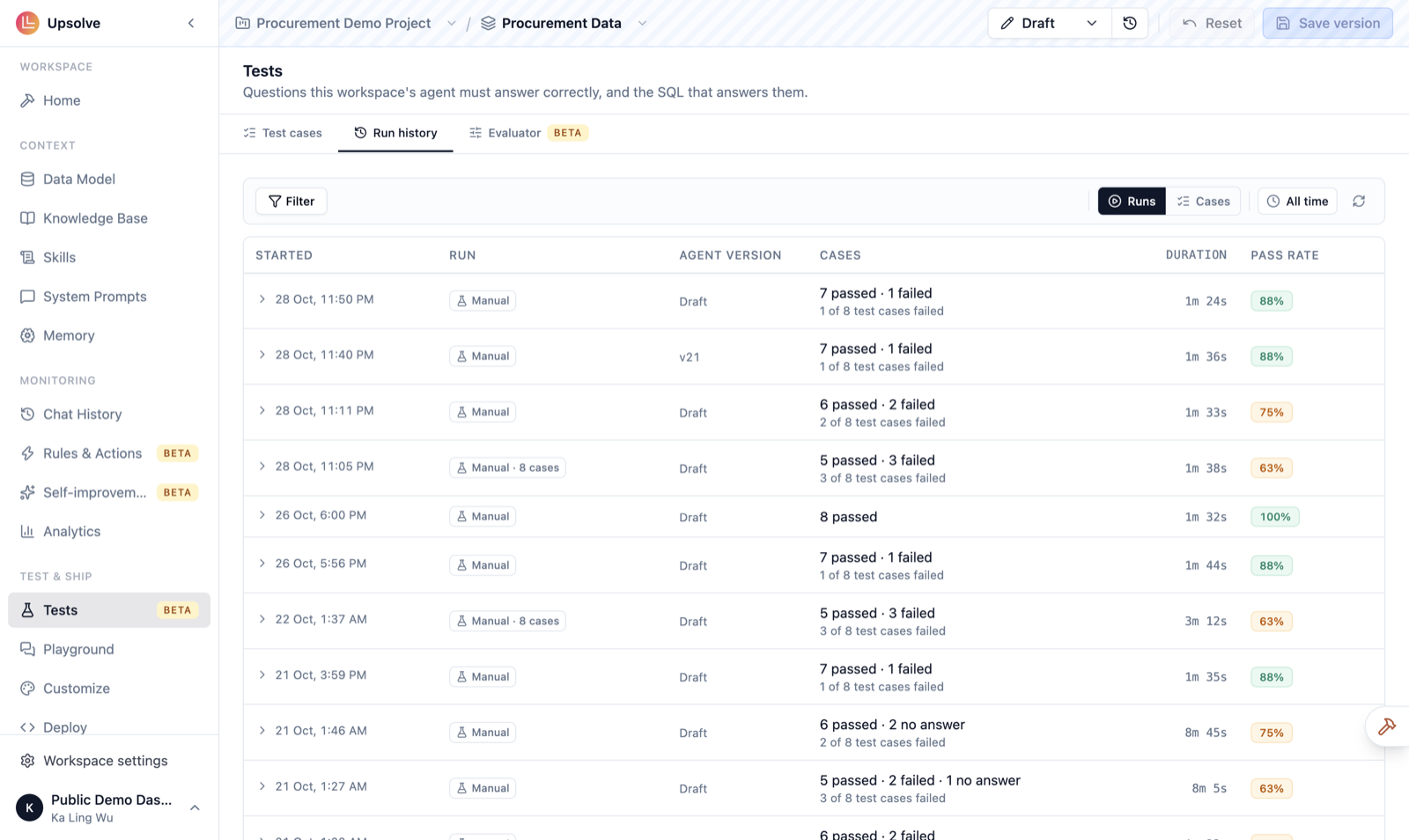Click the Rules & Actions lightning icon

point(27,453)
